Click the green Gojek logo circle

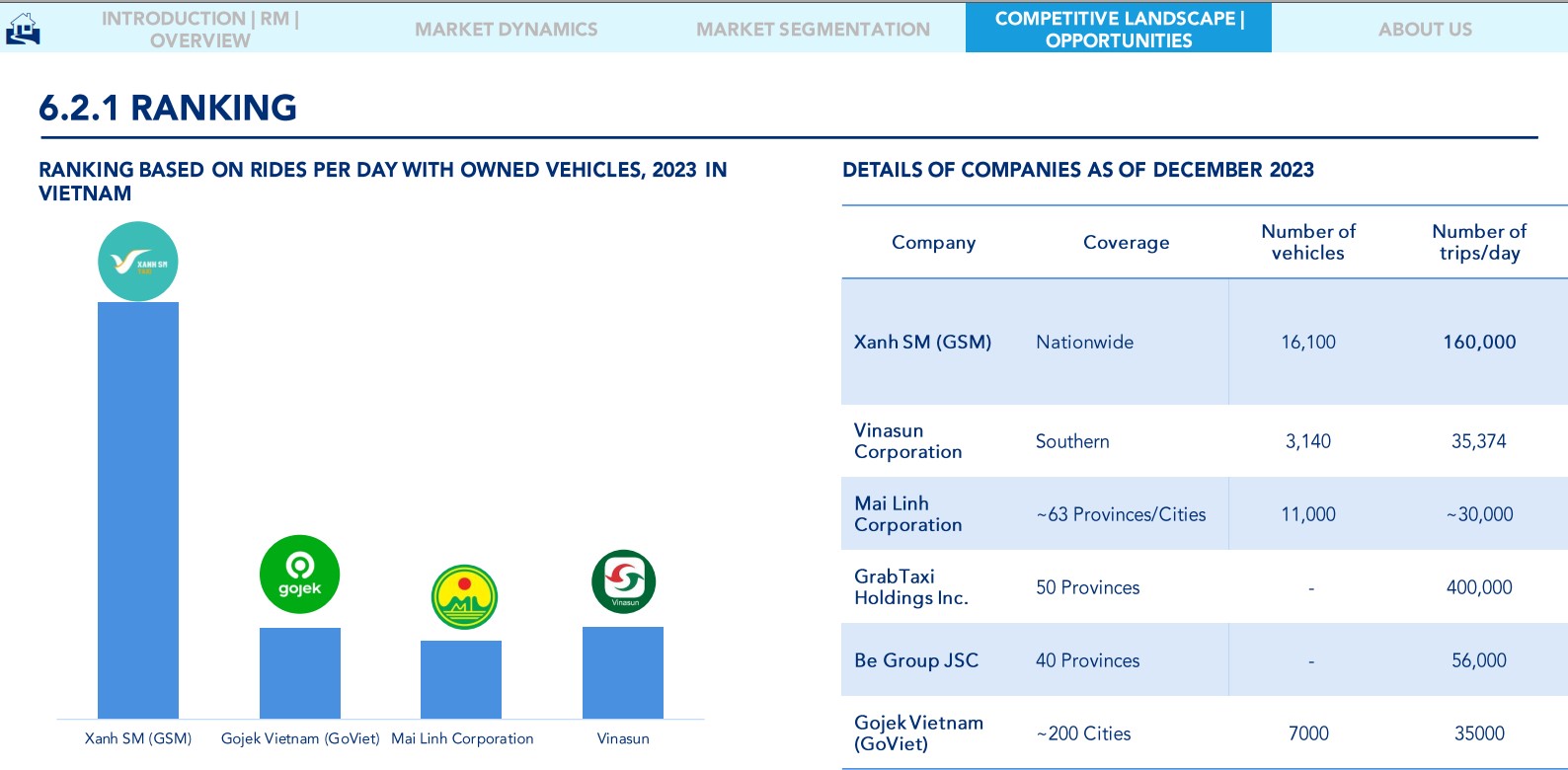tap(299, 575)
